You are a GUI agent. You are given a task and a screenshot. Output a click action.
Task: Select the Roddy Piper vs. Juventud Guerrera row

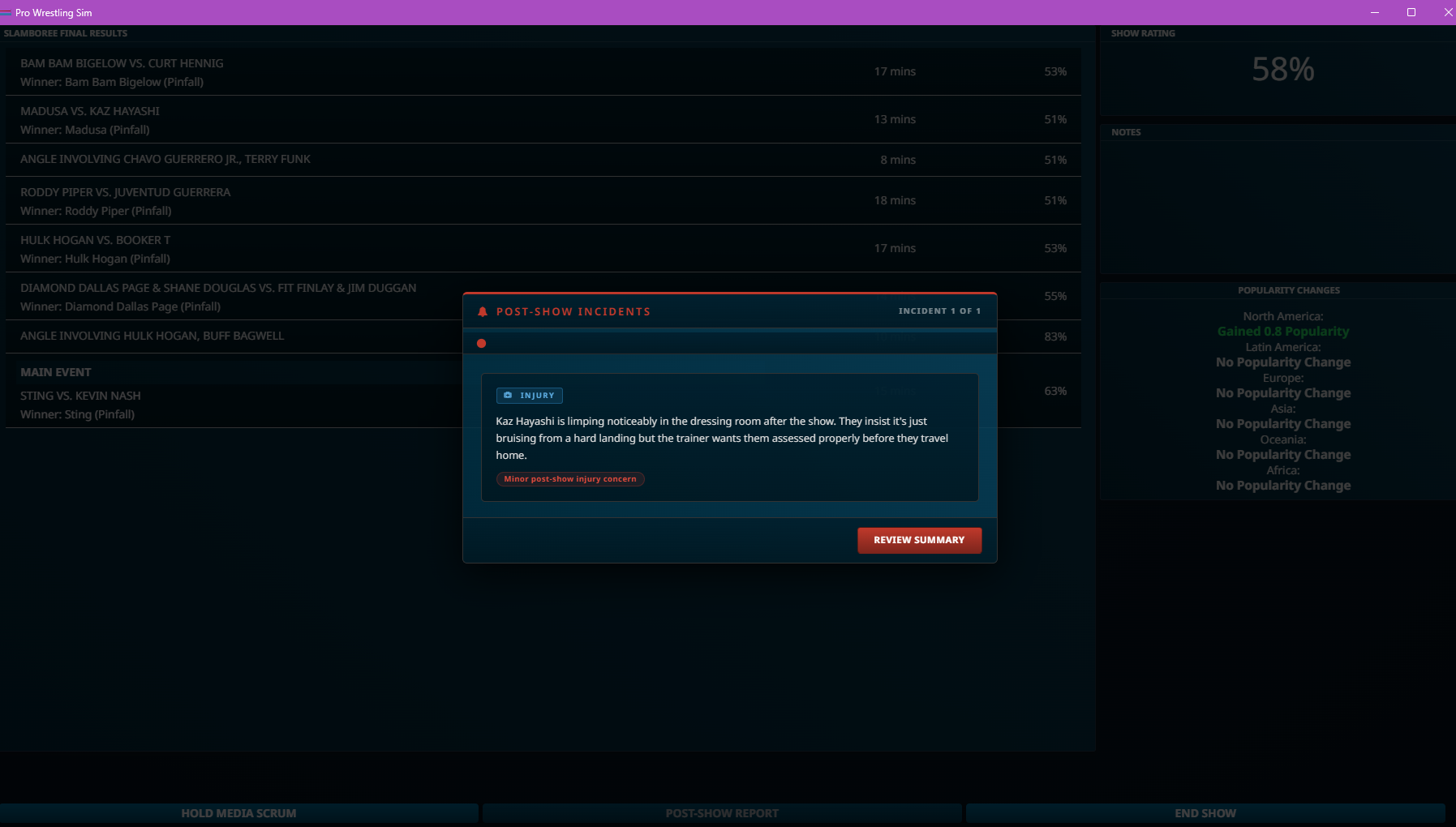(x=543, y=201)
